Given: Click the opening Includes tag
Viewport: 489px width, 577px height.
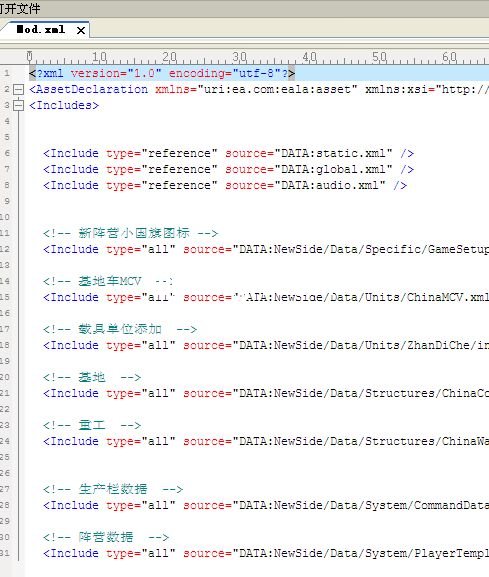Looking at the screenshot, I should [64, 106].
